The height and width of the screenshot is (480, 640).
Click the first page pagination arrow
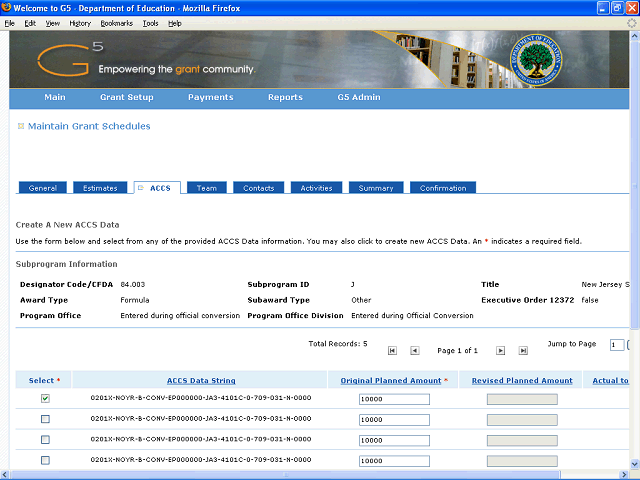pyautogui.click(x=392, y=351)
